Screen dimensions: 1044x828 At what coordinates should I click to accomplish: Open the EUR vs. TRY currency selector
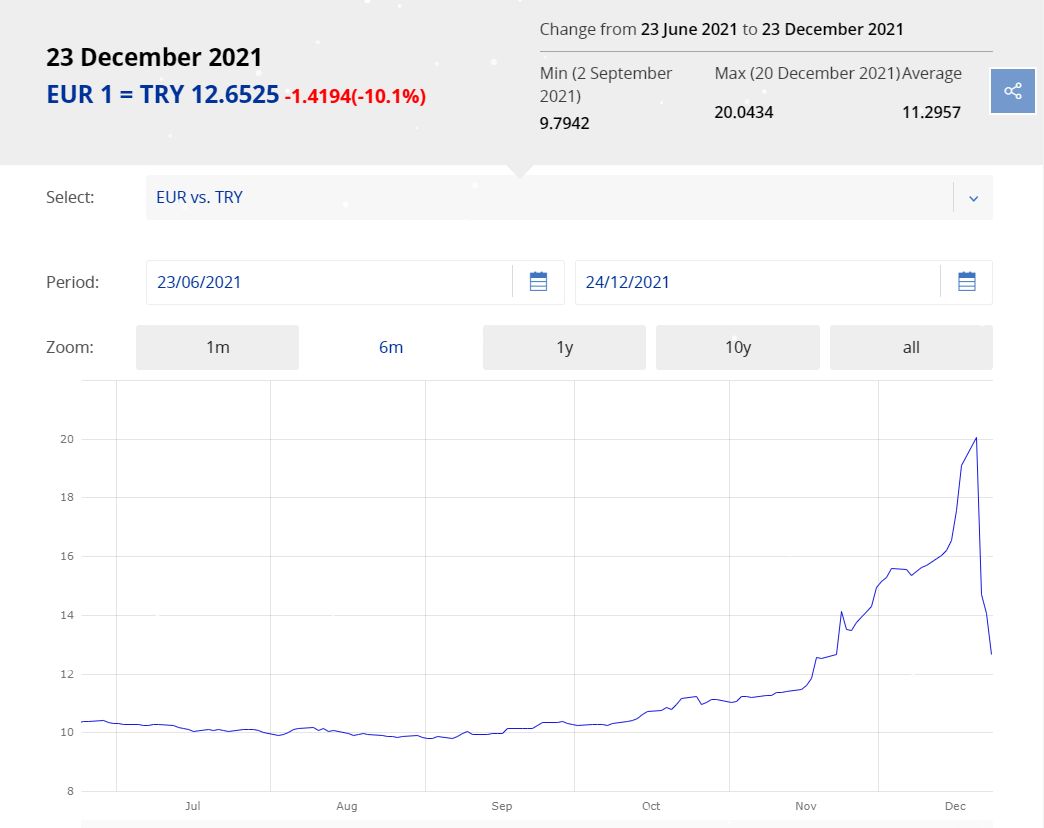coord(548,198)
